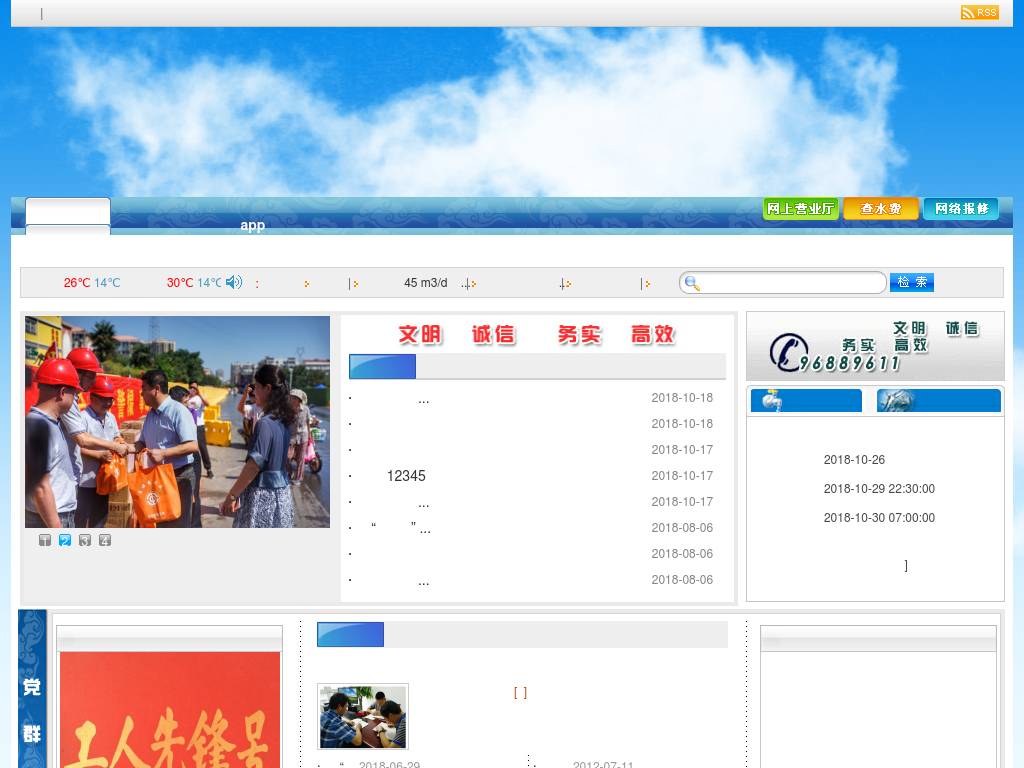The image size is (1024, 768).
Task: Open 网络报修 online repair request
Action: coord(961,209)
